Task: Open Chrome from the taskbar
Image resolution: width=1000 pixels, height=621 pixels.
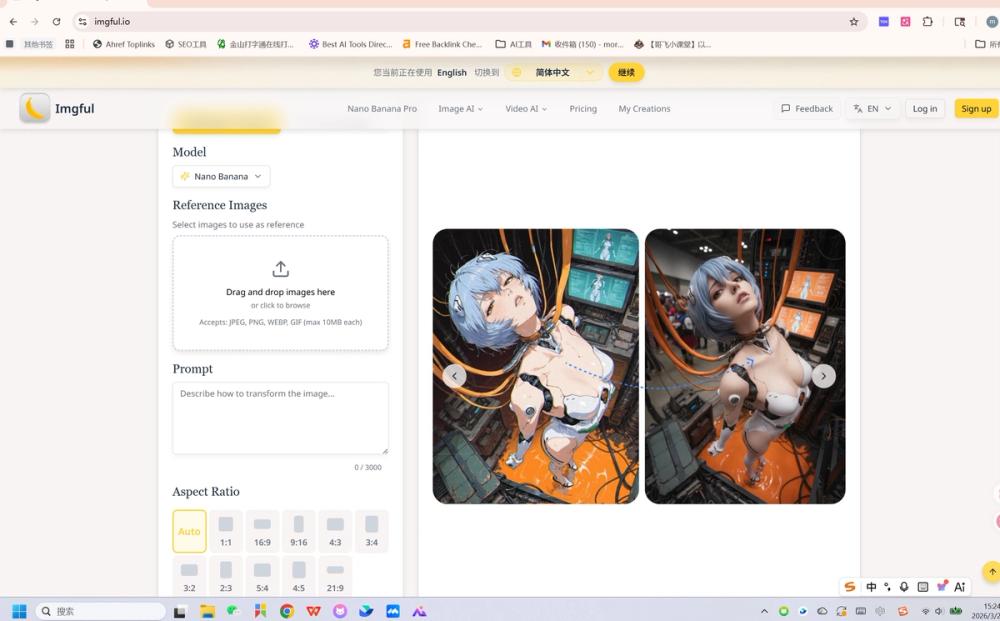Action: pos(287,611)
